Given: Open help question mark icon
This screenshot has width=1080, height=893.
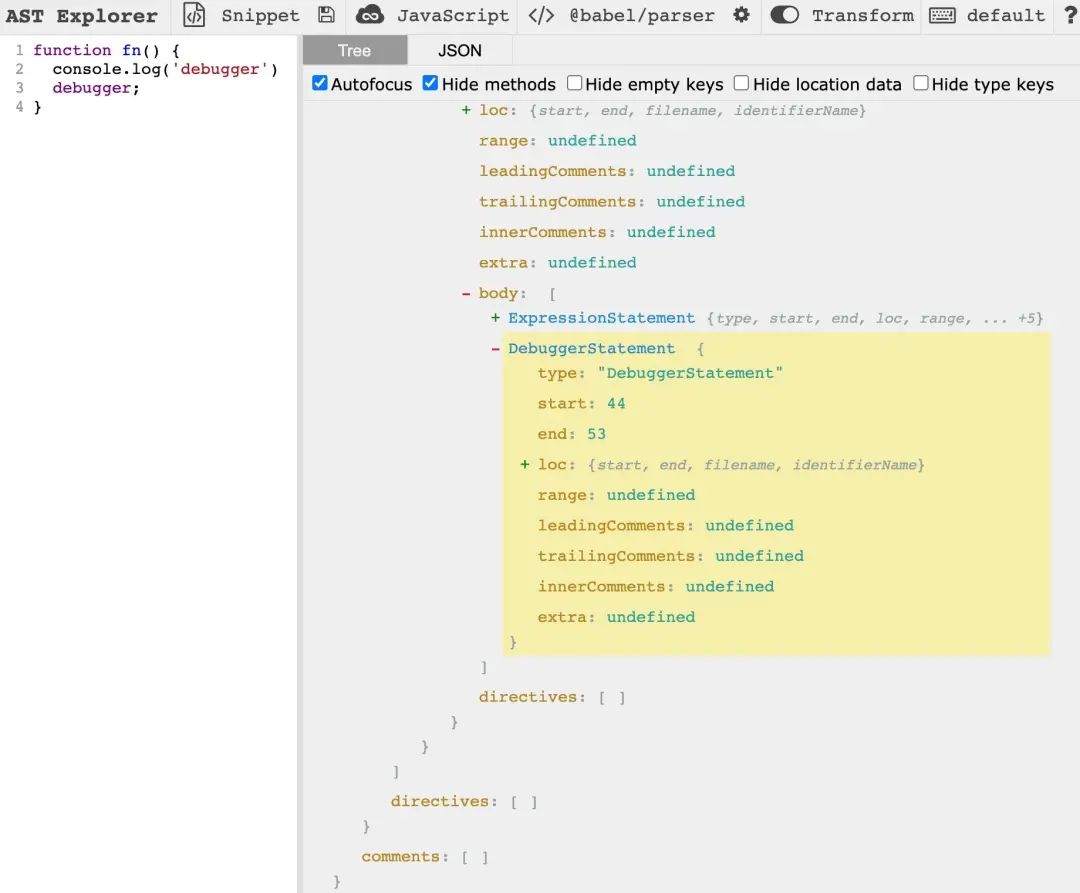Looking at the screenshot, I should tap(1070, 14).
